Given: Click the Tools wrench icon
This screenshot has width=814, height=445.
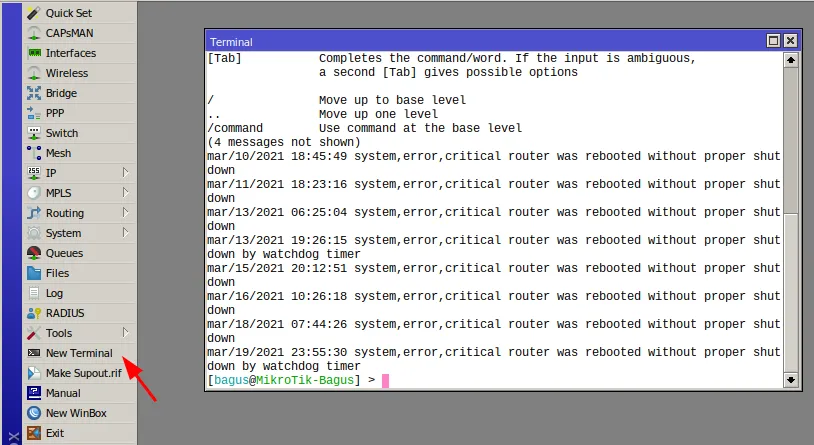Looking at the screenshot, I should click(x=34, y=333).
